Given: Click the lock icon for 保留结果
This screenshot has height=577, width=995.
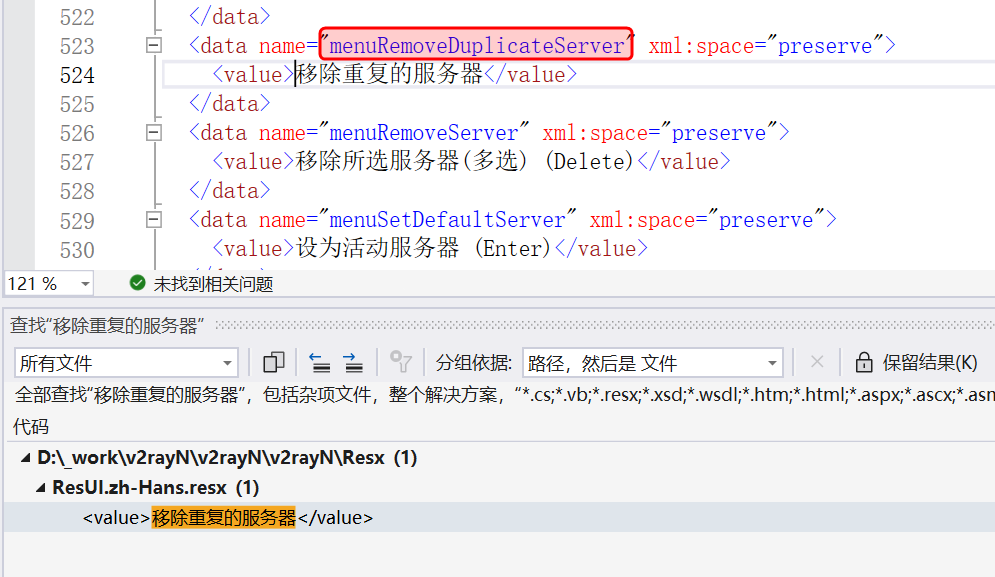Looking at the screenshot, I should [x=863, y=362].
